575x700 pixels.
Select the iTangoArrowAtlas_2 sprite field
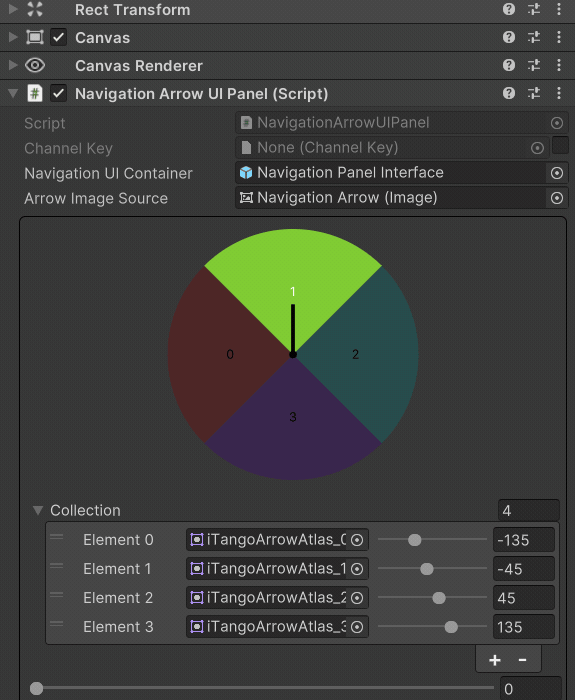(x=277, y=598)
